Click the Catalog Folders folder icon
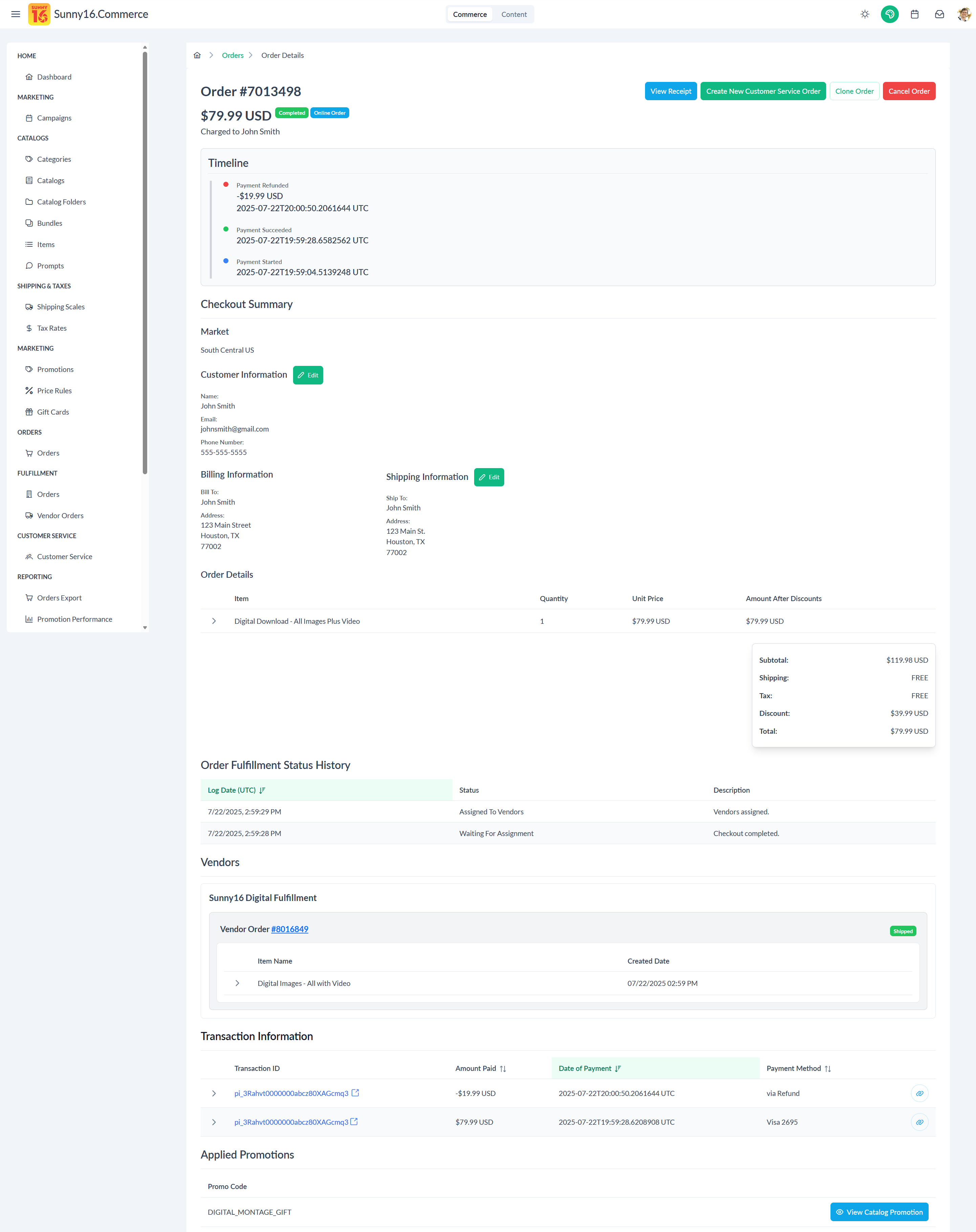The height and width of the screenshot is (1232, 976). tap(29, 202)
